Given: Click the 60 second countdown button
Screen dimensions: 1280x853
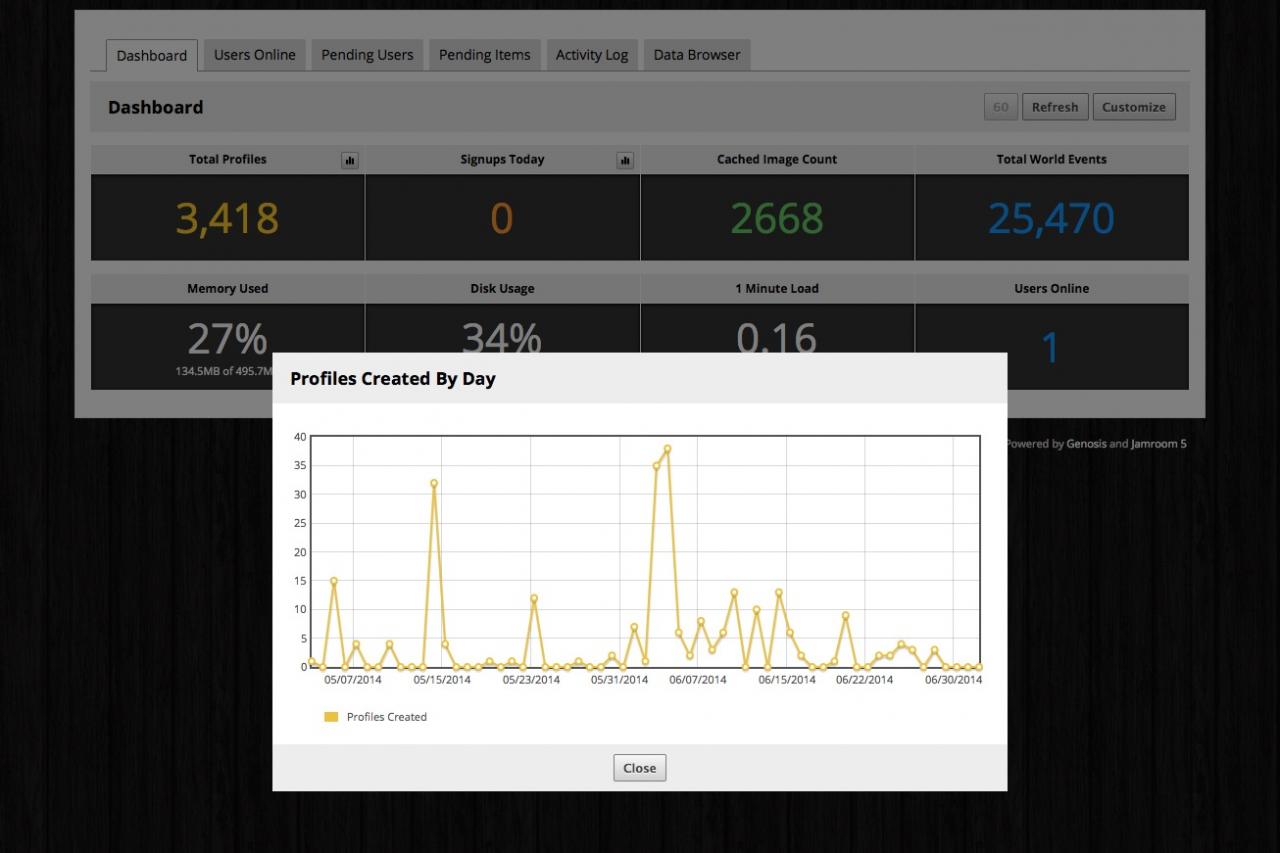Looking at the screenshot, I should tap(1000, 107).
